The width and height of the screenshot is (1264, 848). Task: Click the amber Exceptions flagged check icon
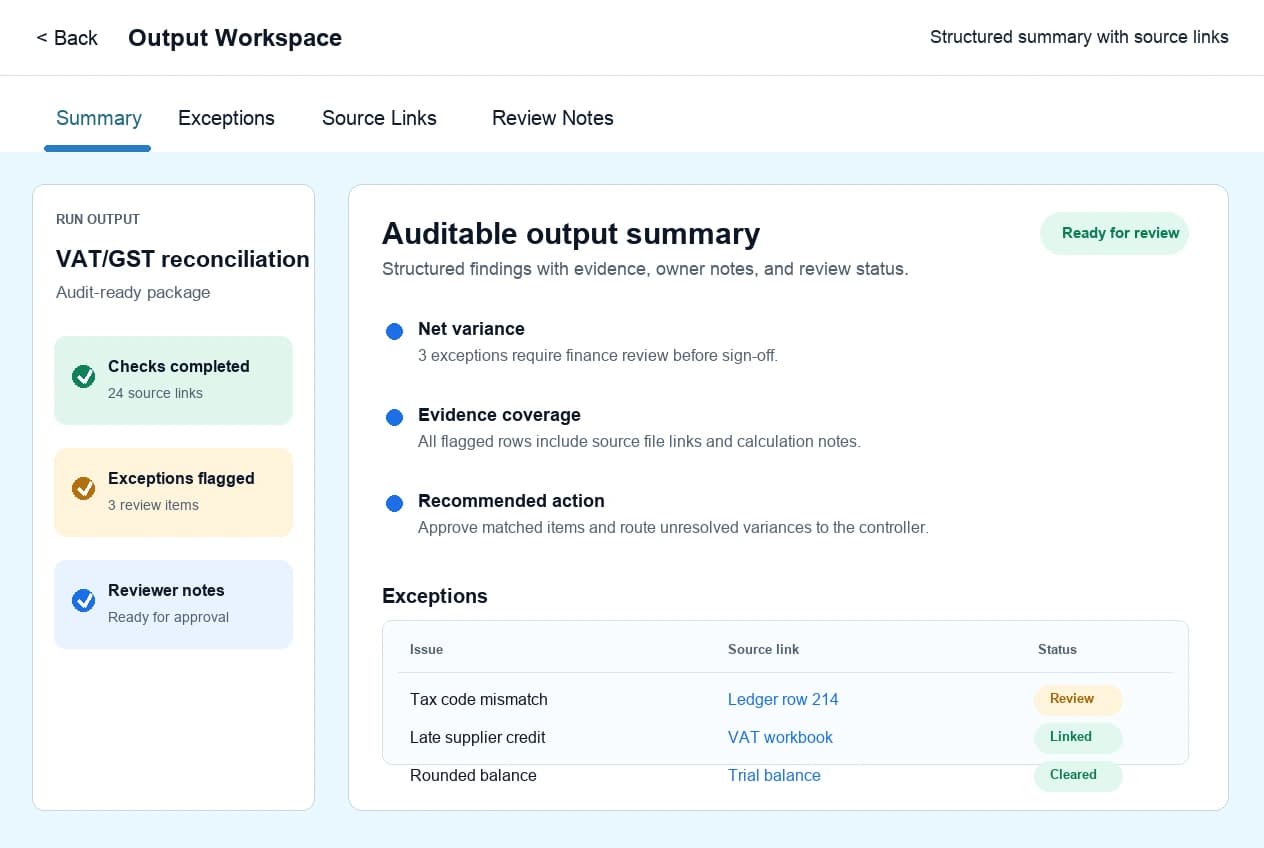click(84, 489)
